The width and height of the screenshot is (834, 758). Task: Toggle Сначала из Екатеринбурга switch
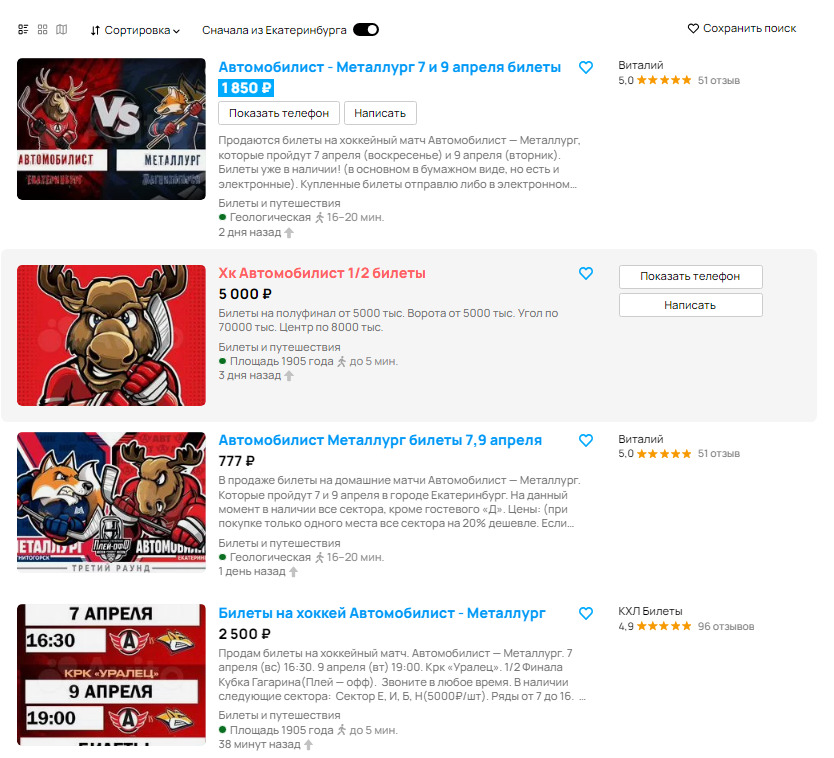coord(366,30)
